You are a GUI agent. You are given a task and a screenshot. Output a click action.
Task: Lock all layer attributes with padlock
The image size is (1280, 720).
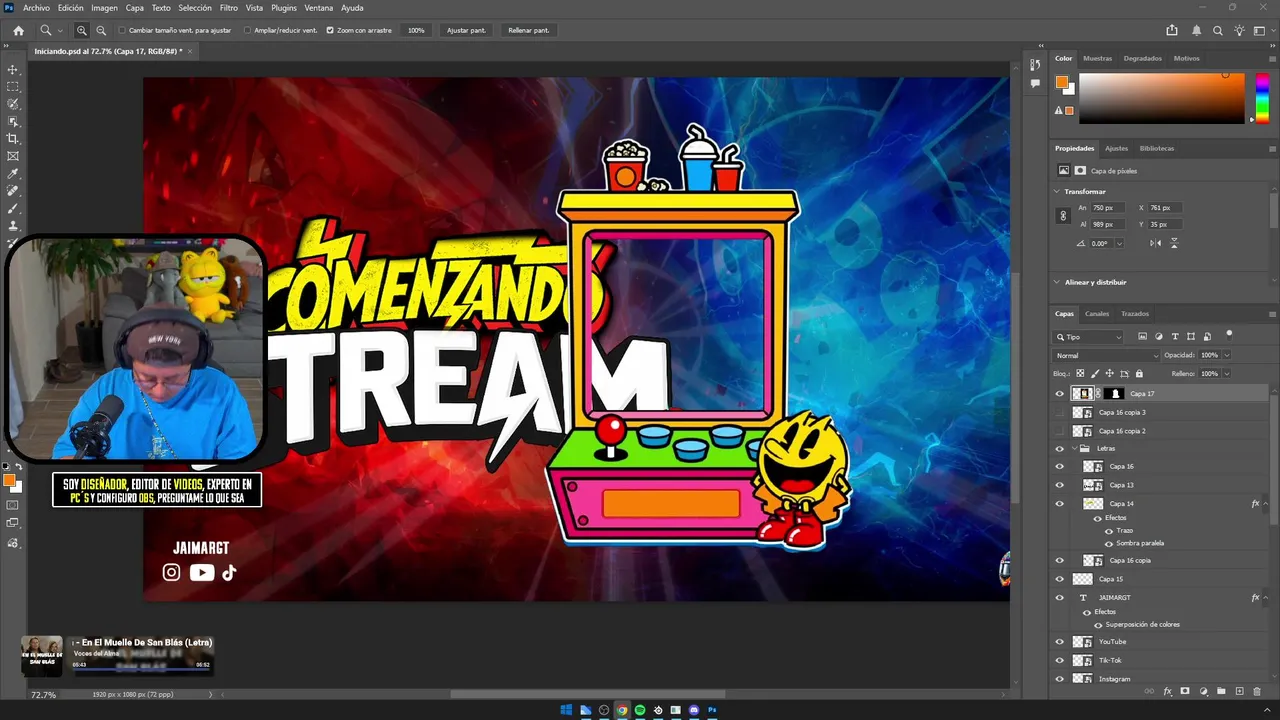(1139, 374)
